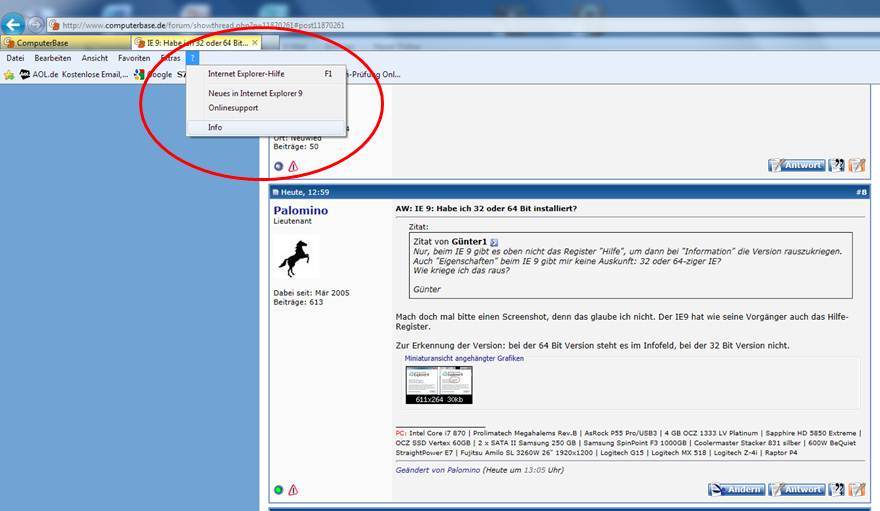This screenshot has height=511, width=880.
Task: Report the upper post via red warning triangle
Action: (293, 166)
